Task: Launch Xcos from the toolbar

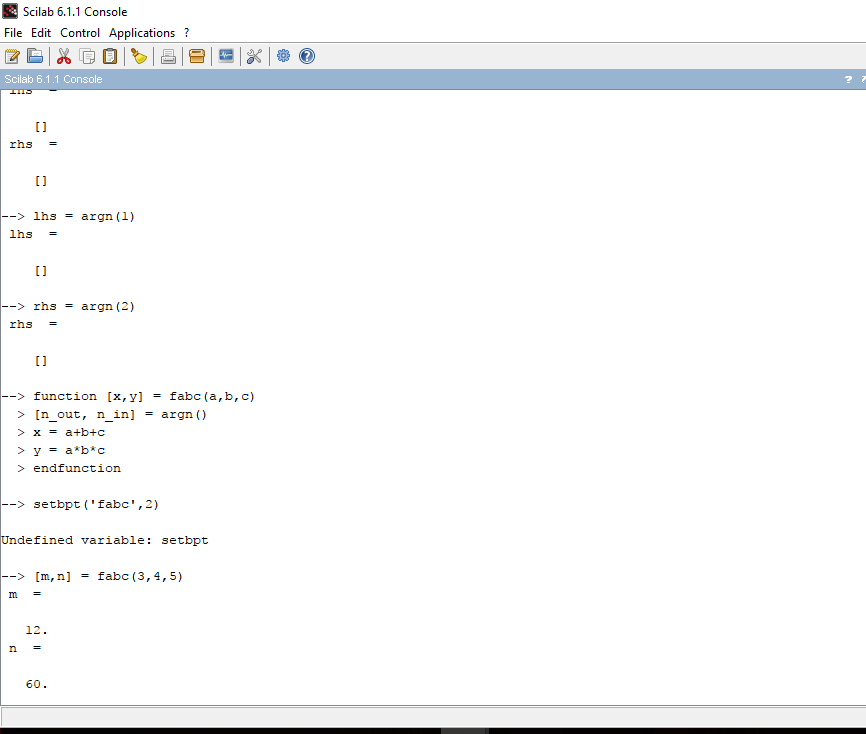Action: click(x=226, y=56)
